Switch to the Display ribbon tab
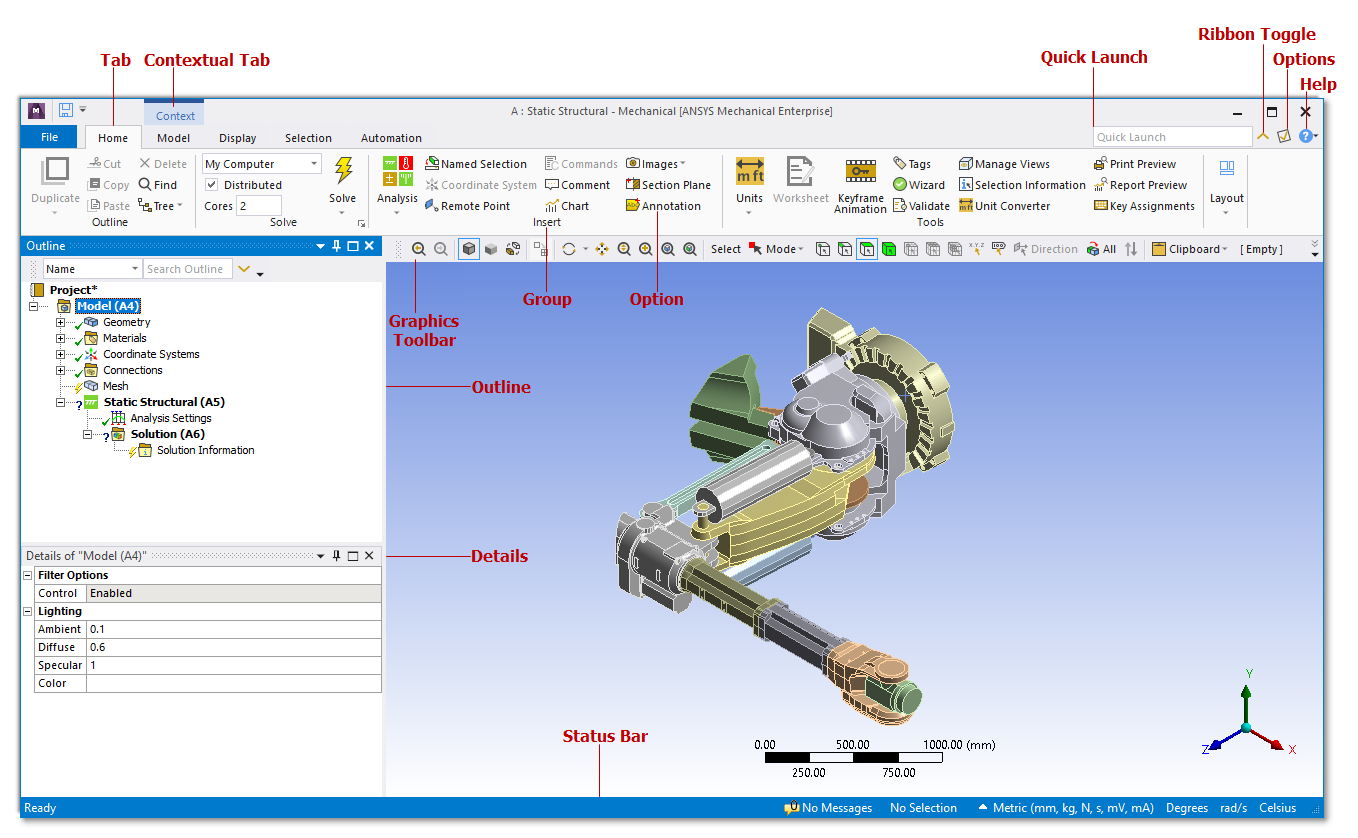Viewport: 1358px width, 838px height. click(237, 138)
